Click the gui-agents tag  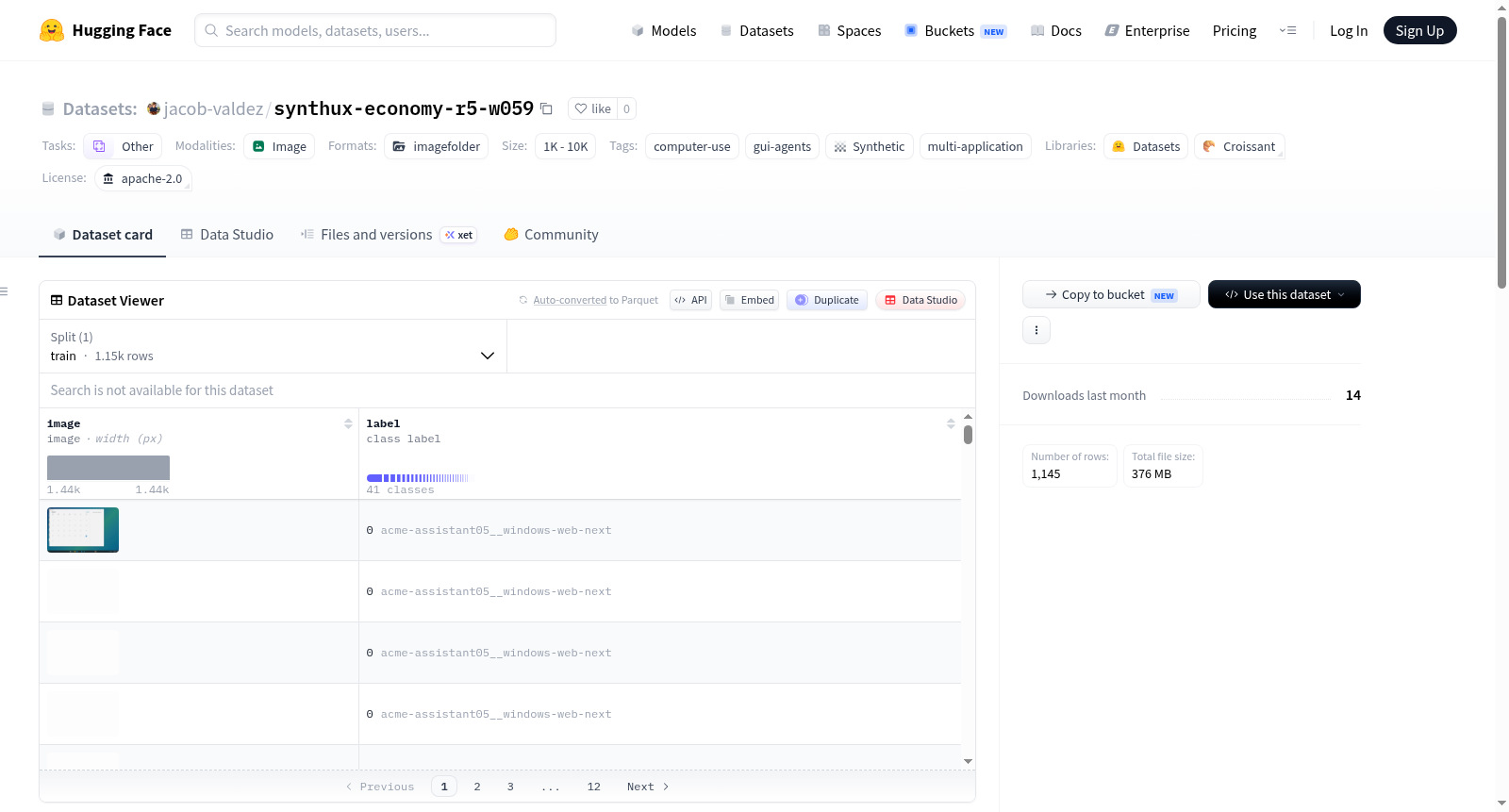pyautogui.click(x=782, y=146)
